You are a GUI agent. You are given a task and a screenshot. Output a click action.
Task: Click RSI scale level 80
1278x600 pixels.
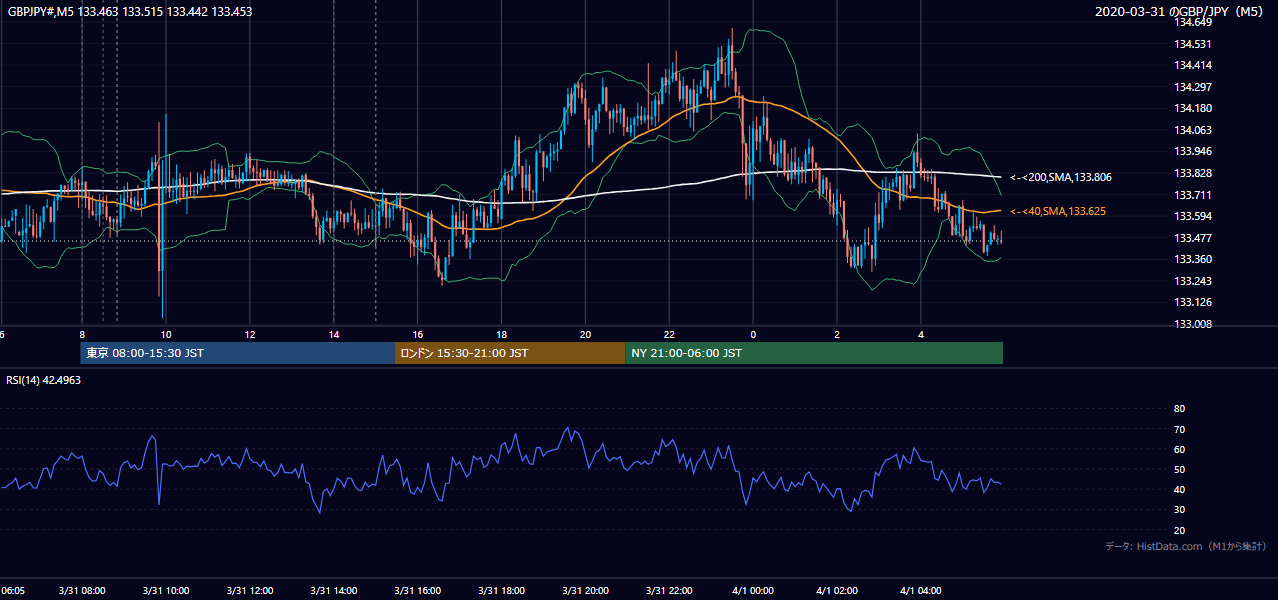coord(1179,409)
